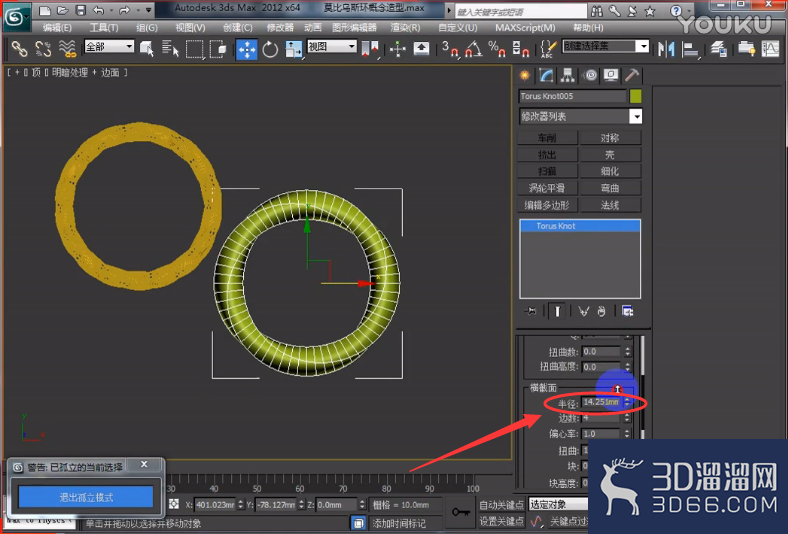Toggle the Pin Stack icon
788x534 pixels.
[x=531, y=311]
